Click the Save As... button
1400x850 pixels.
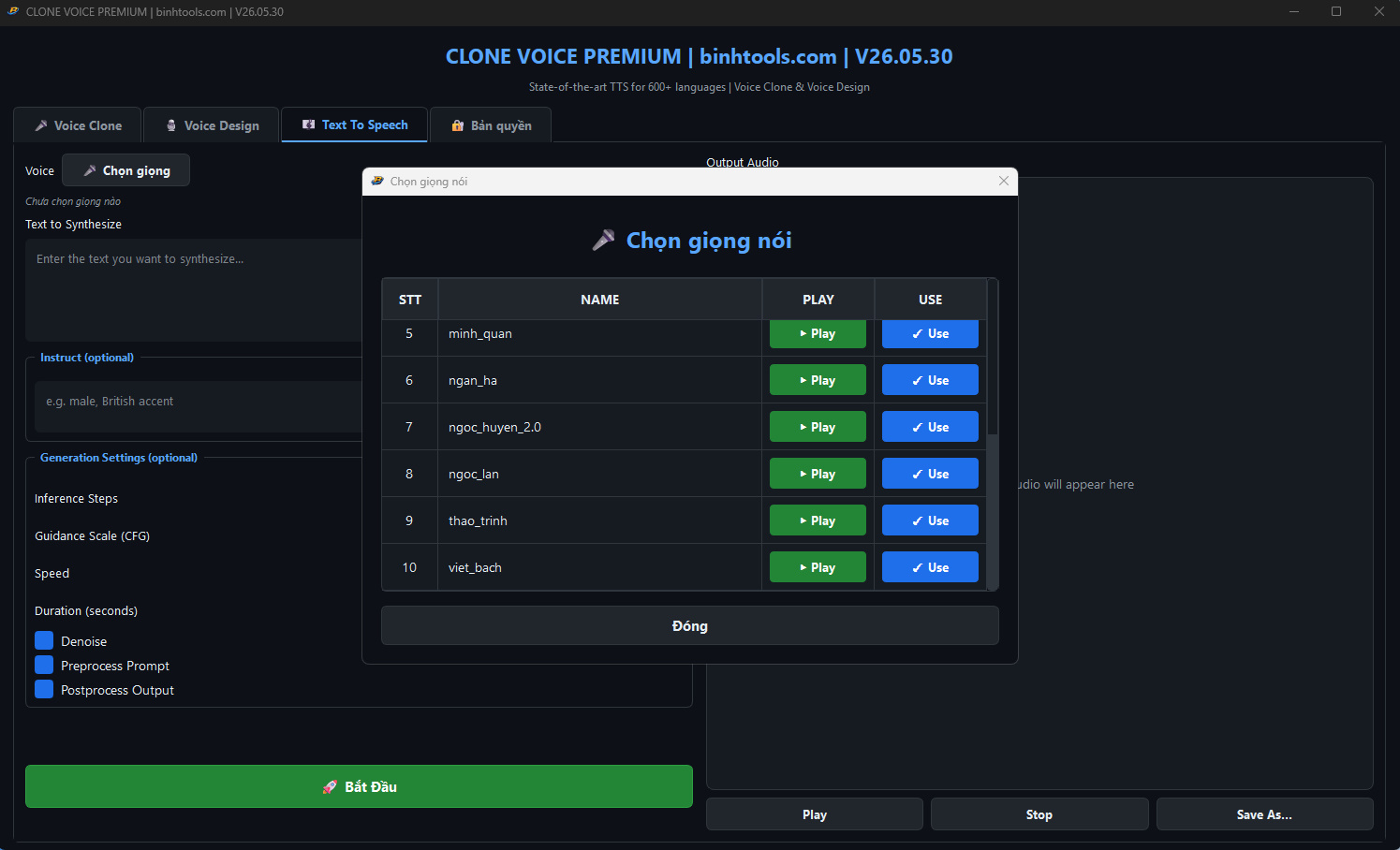pyautogui.click(x=1265, y=814)
